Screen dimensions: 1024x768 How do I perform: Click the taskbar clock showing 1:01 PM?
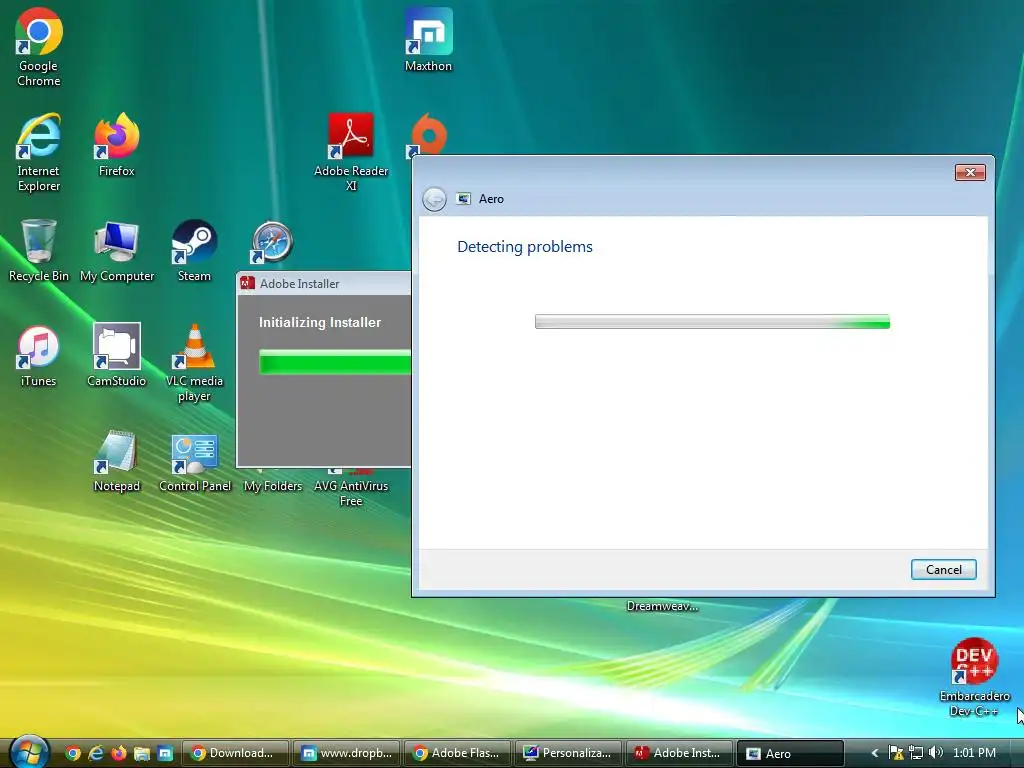click(x=974, y=753)
